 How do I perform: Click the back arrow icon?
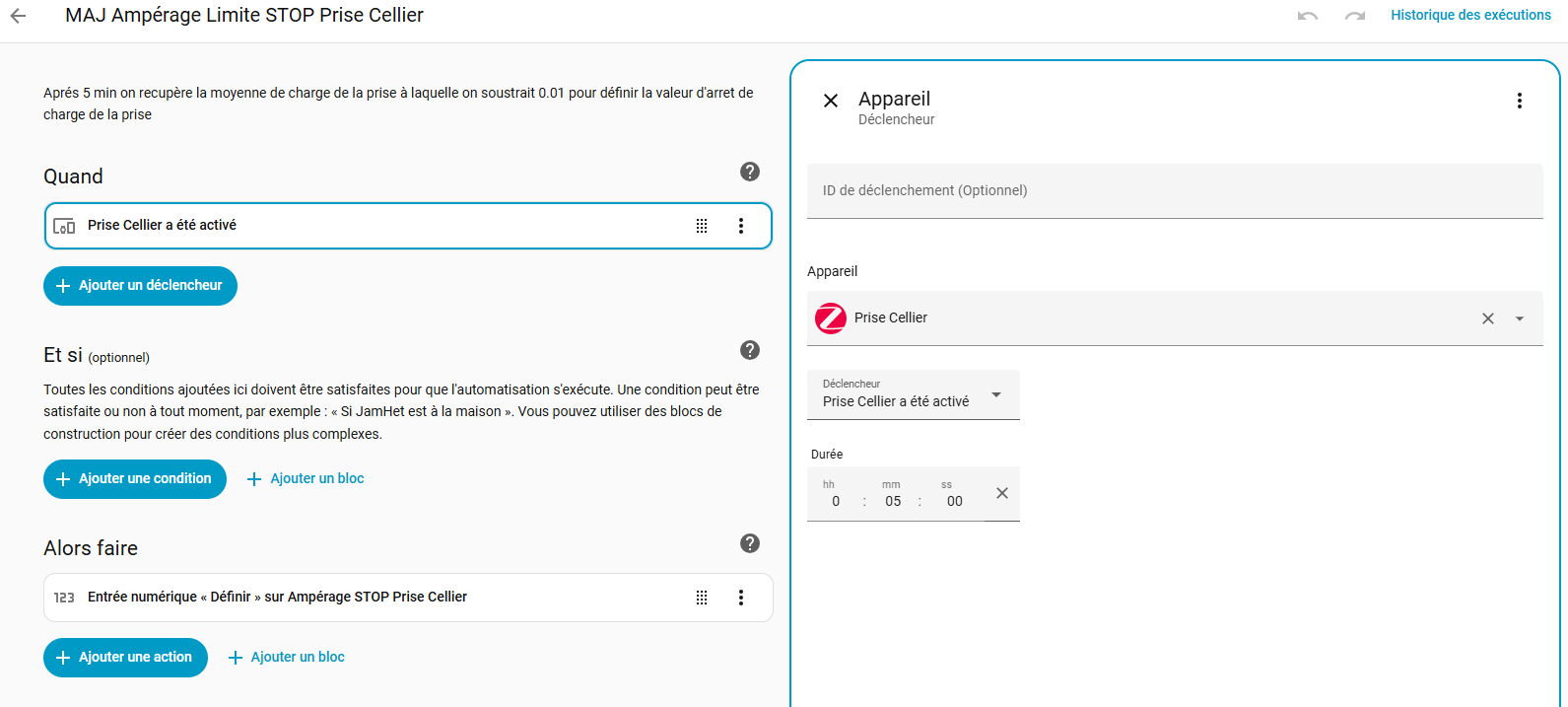[18, 16]
